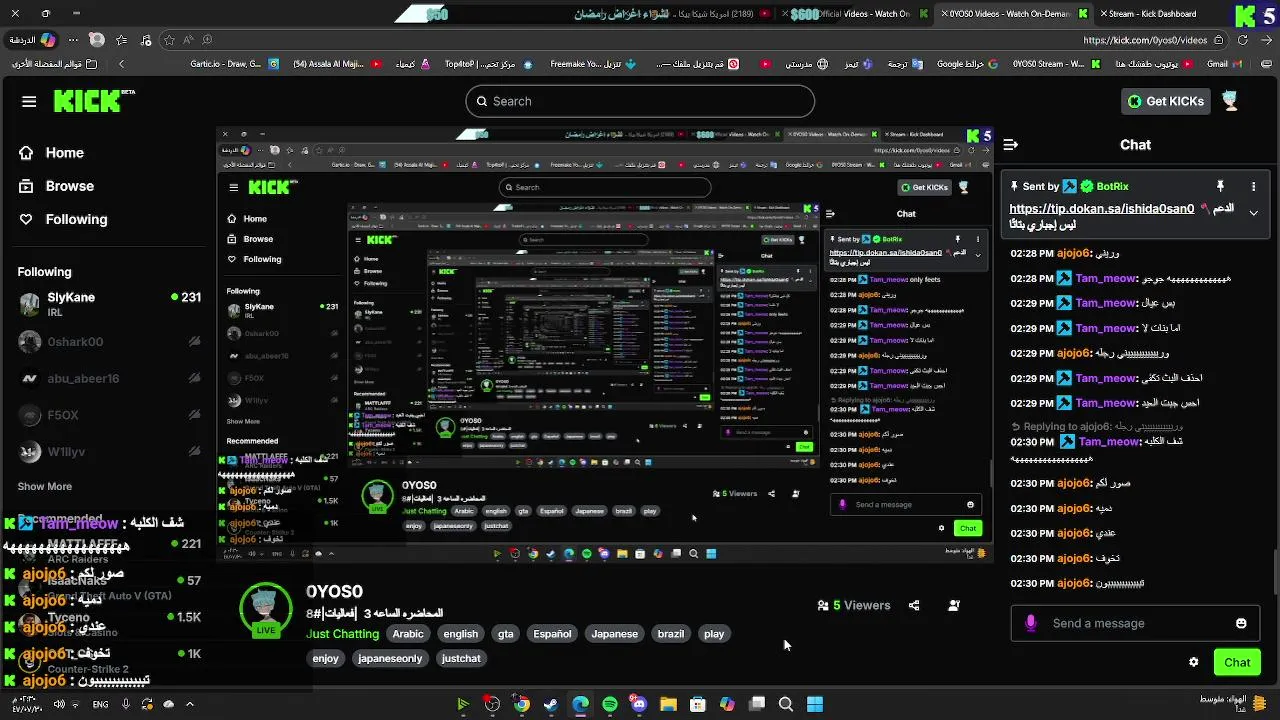
Task: Open taskbar Search magnifier
Action: coord(786,704)
